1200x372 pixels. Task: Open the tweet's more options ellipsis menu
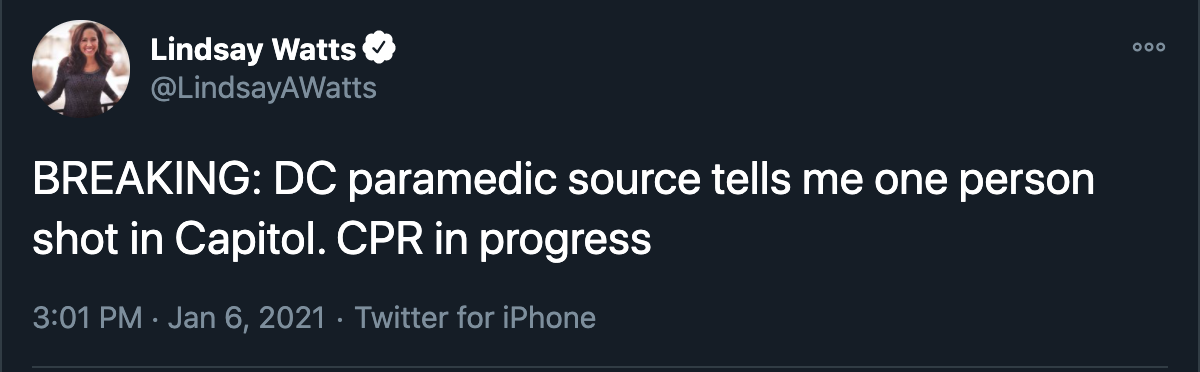point(1148,47)
